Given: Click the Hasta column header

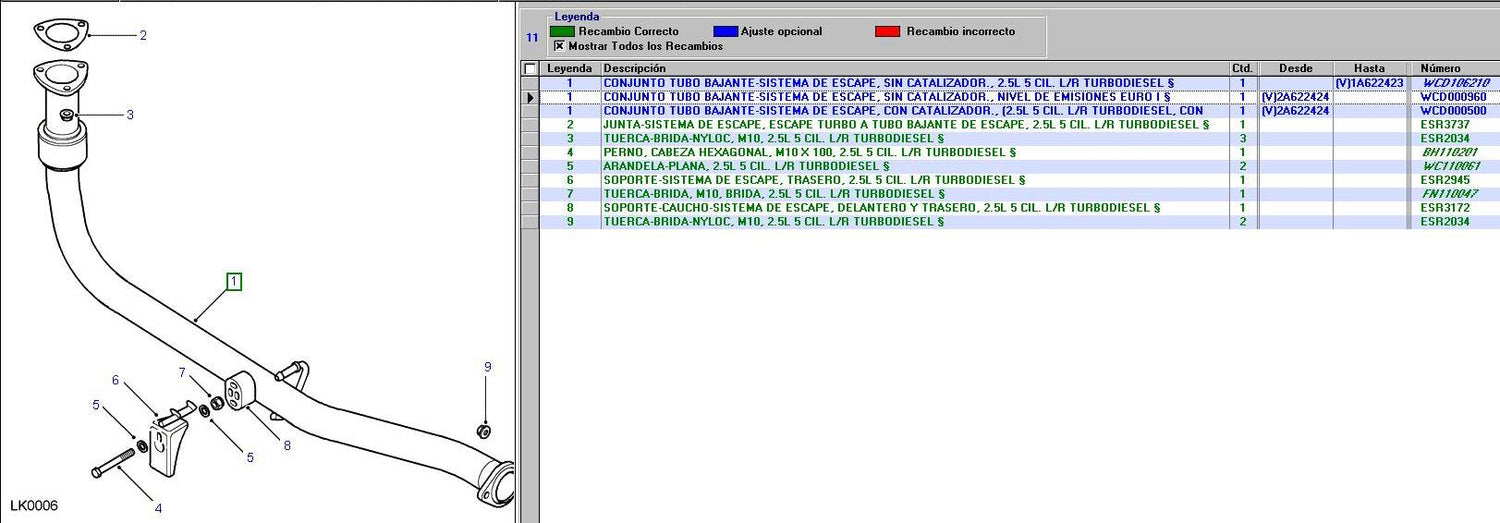Looking at the screenshot, I should click(1369, 68).
